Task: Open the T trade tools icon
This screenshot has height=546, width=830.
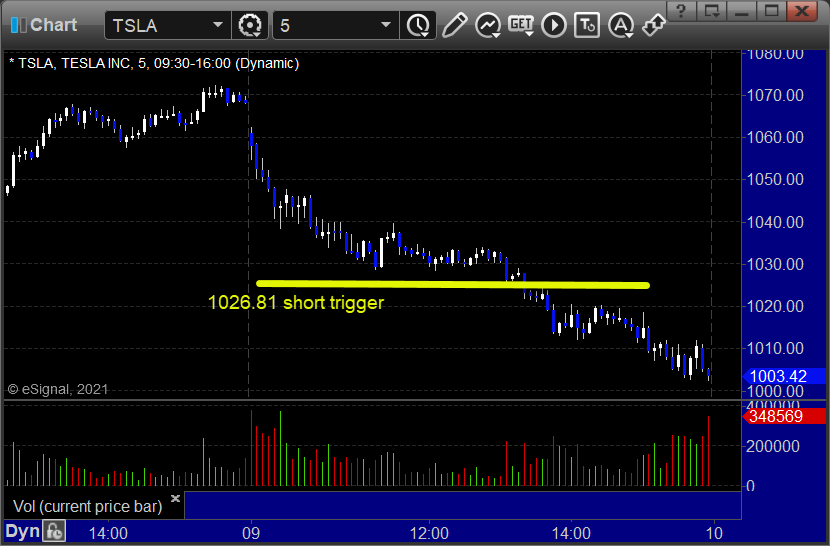Action: 587,25
